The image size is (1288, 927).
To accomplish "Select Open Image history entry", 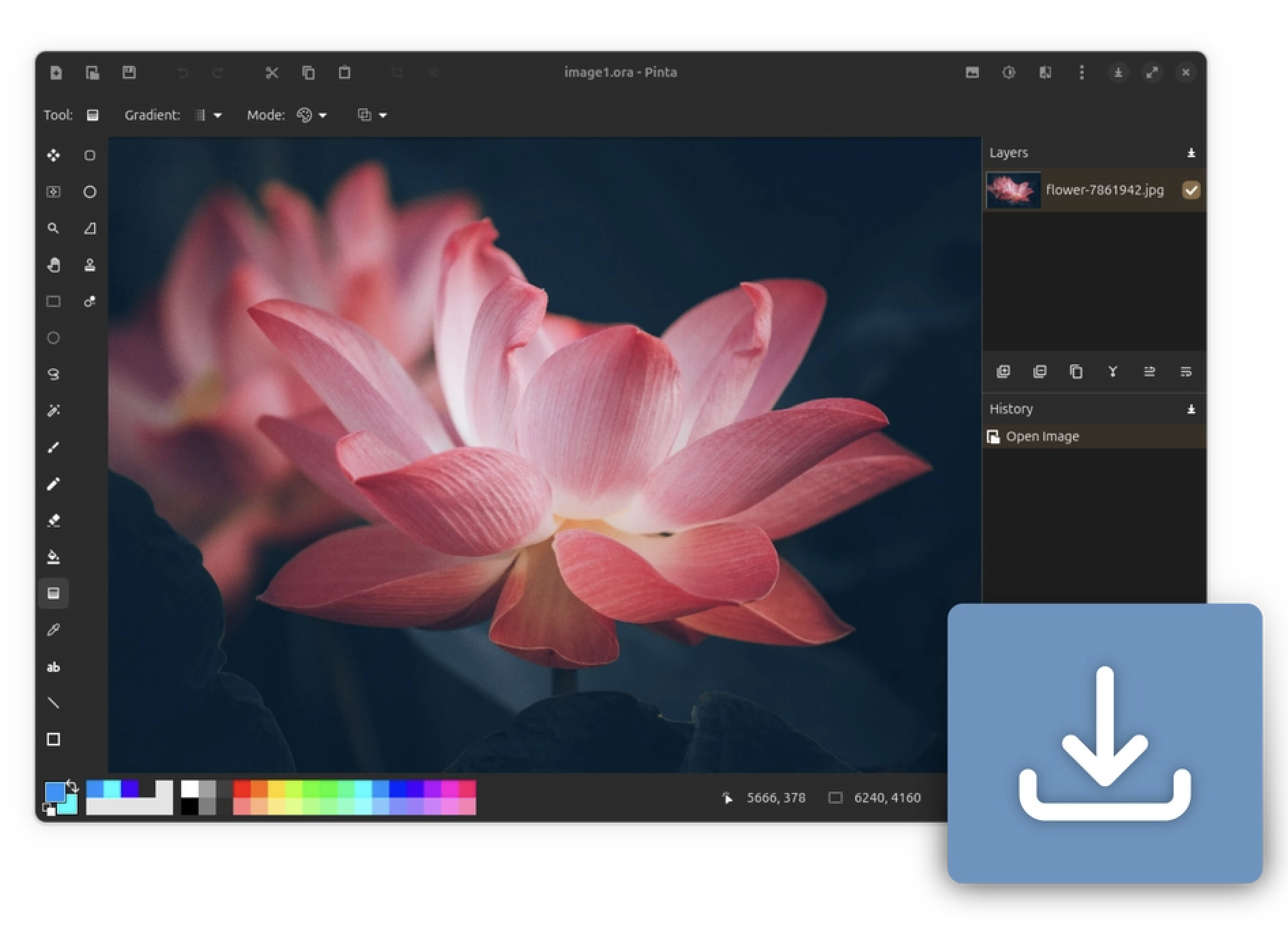I will coord(1094,437).
